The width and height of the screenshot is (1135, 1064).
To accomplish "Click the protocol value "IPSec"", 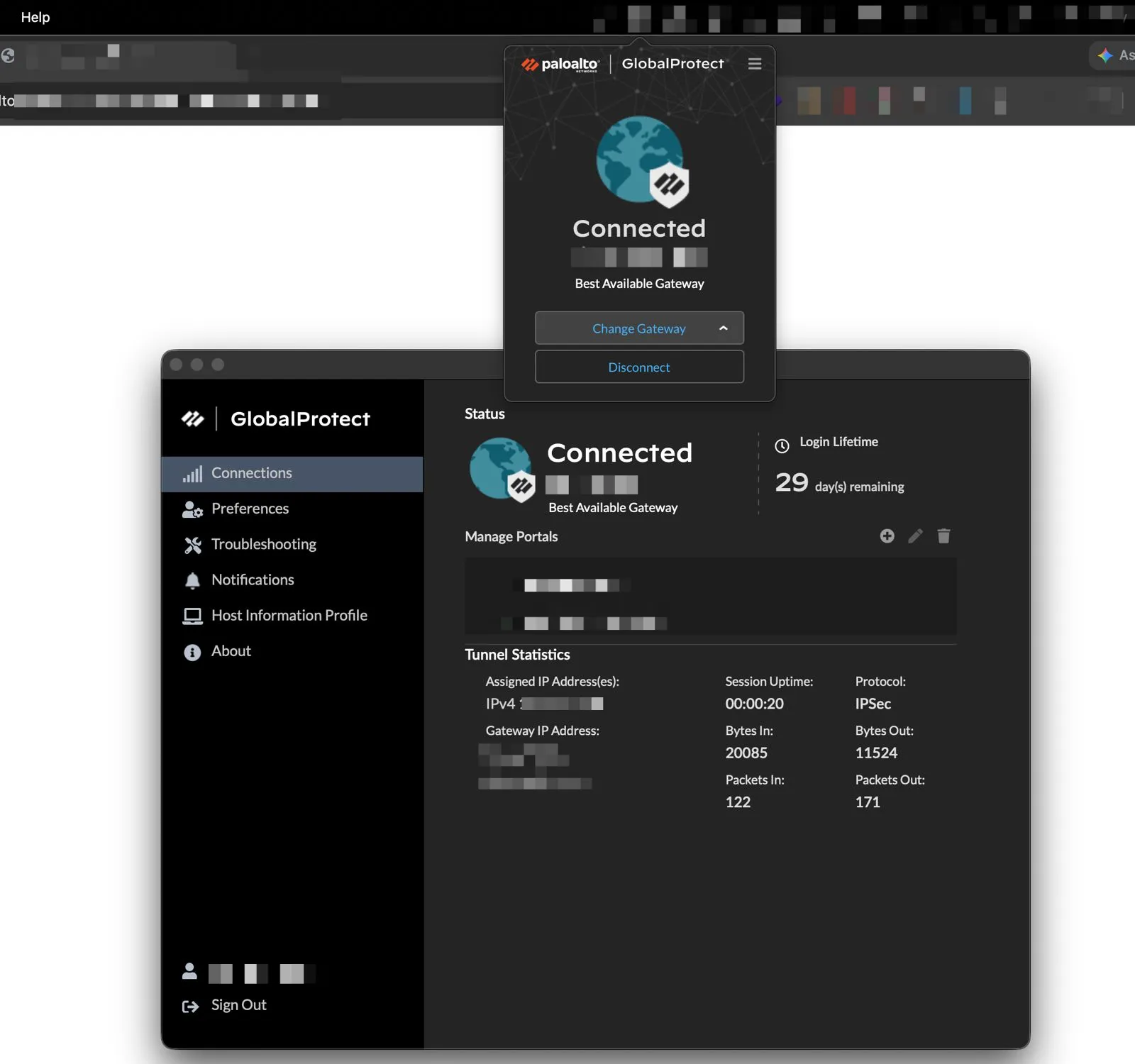I will [x=873, y=704].
